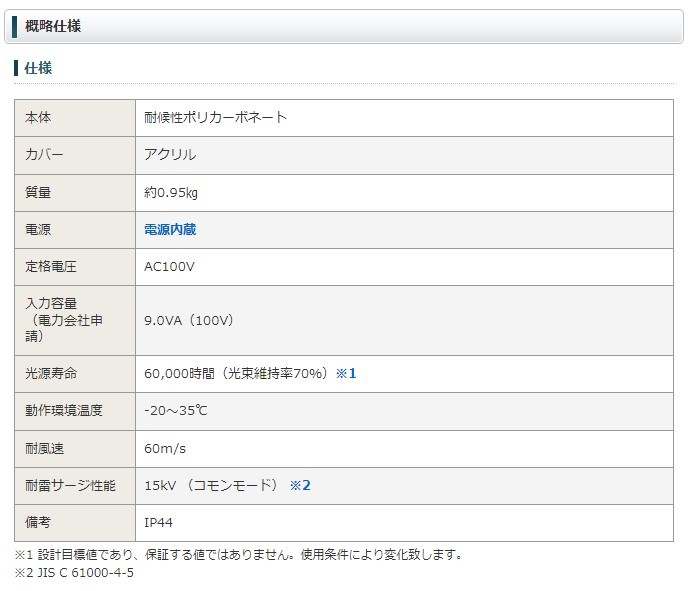692x591 pixels.
Task: Click the ※1 設計目標値 footnote text
Action: point(238,554)
